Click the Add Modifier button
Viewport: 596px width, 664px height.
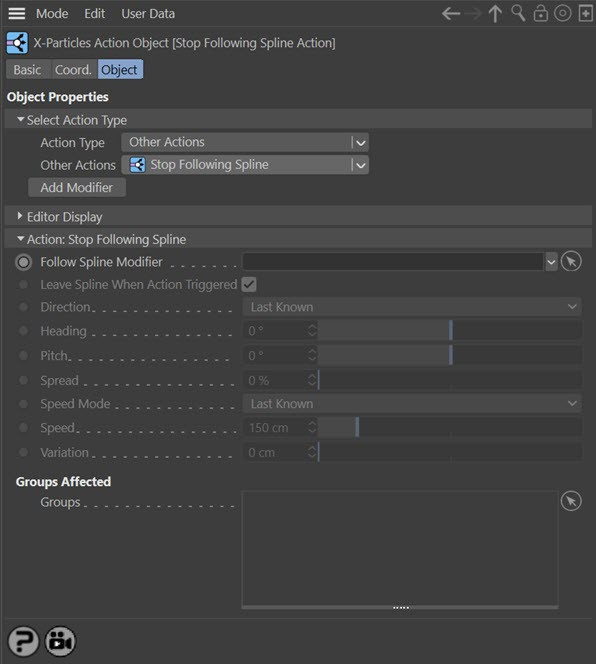pos(77,188)
